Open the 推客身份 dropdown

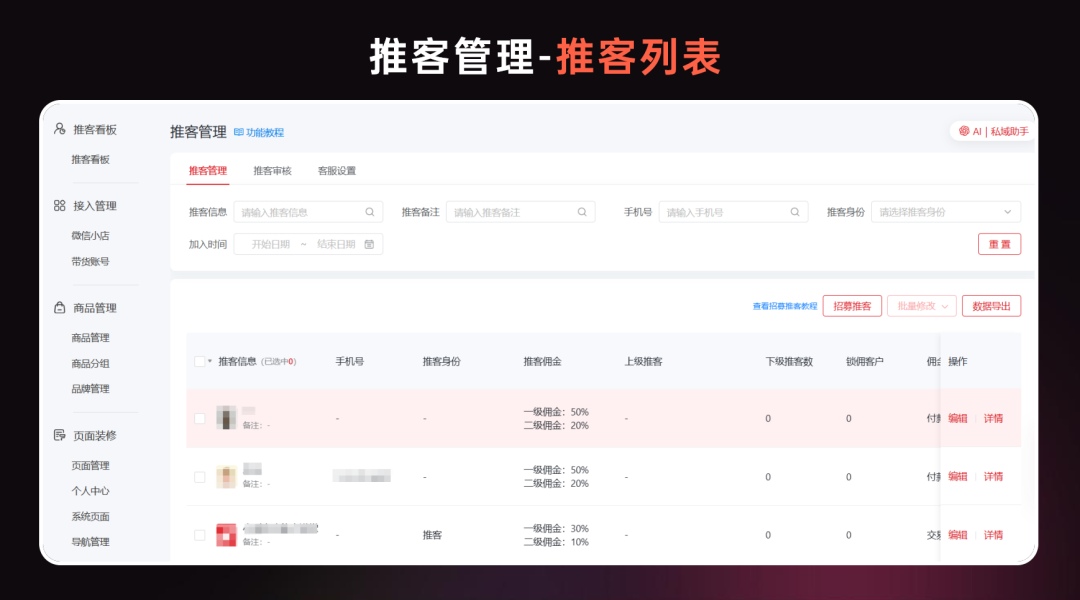pos(944,211)
